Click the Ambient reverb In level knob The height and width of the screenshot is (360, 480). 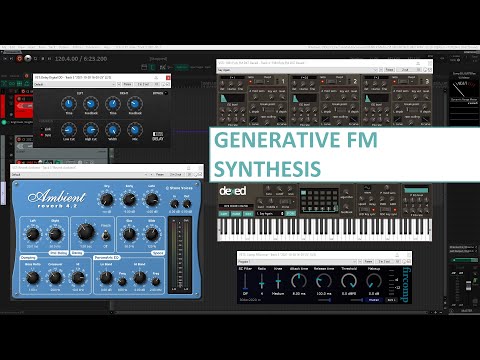click(174, 204)
